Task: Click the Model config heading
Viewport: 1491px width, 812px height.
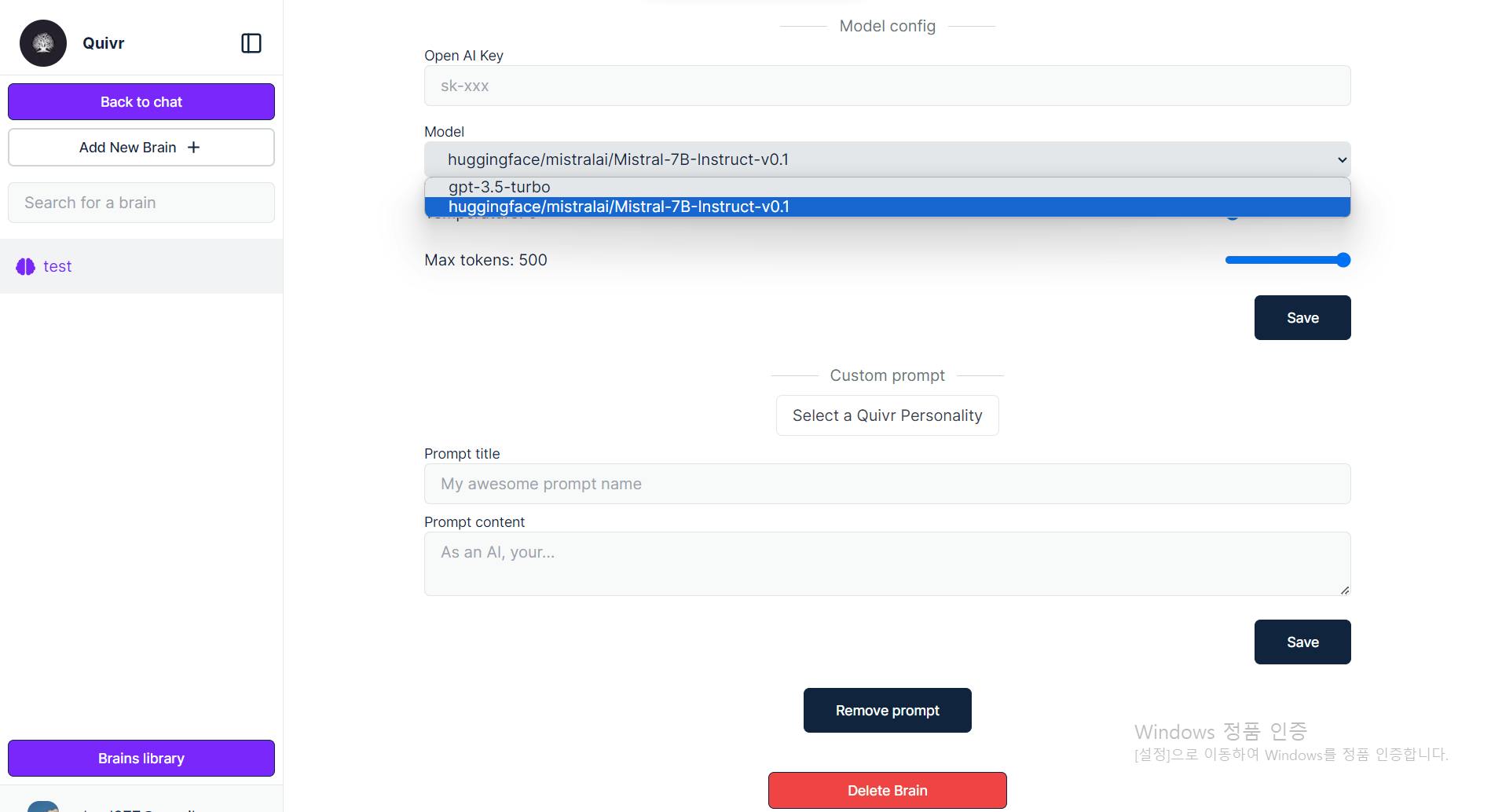Action: pyautogui.click(x=888, y=26)
